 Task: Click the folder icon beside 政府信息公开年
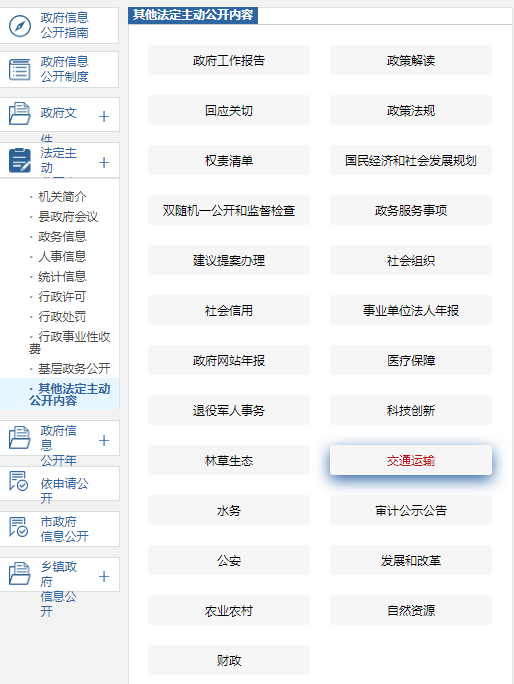(x=20, y=438)
